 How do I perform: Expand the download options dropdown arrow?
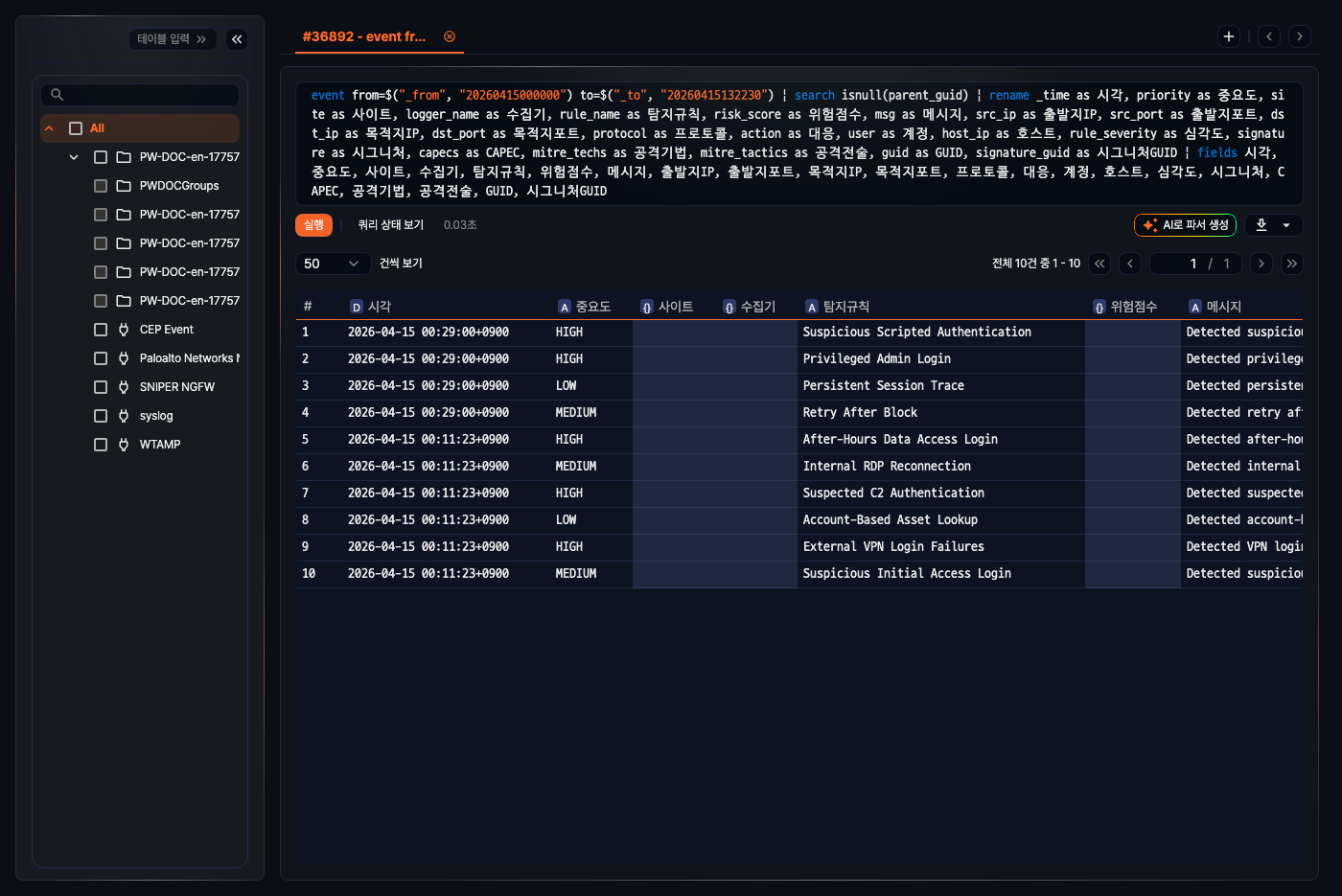pyautogui.click(x=1286, y=225)
